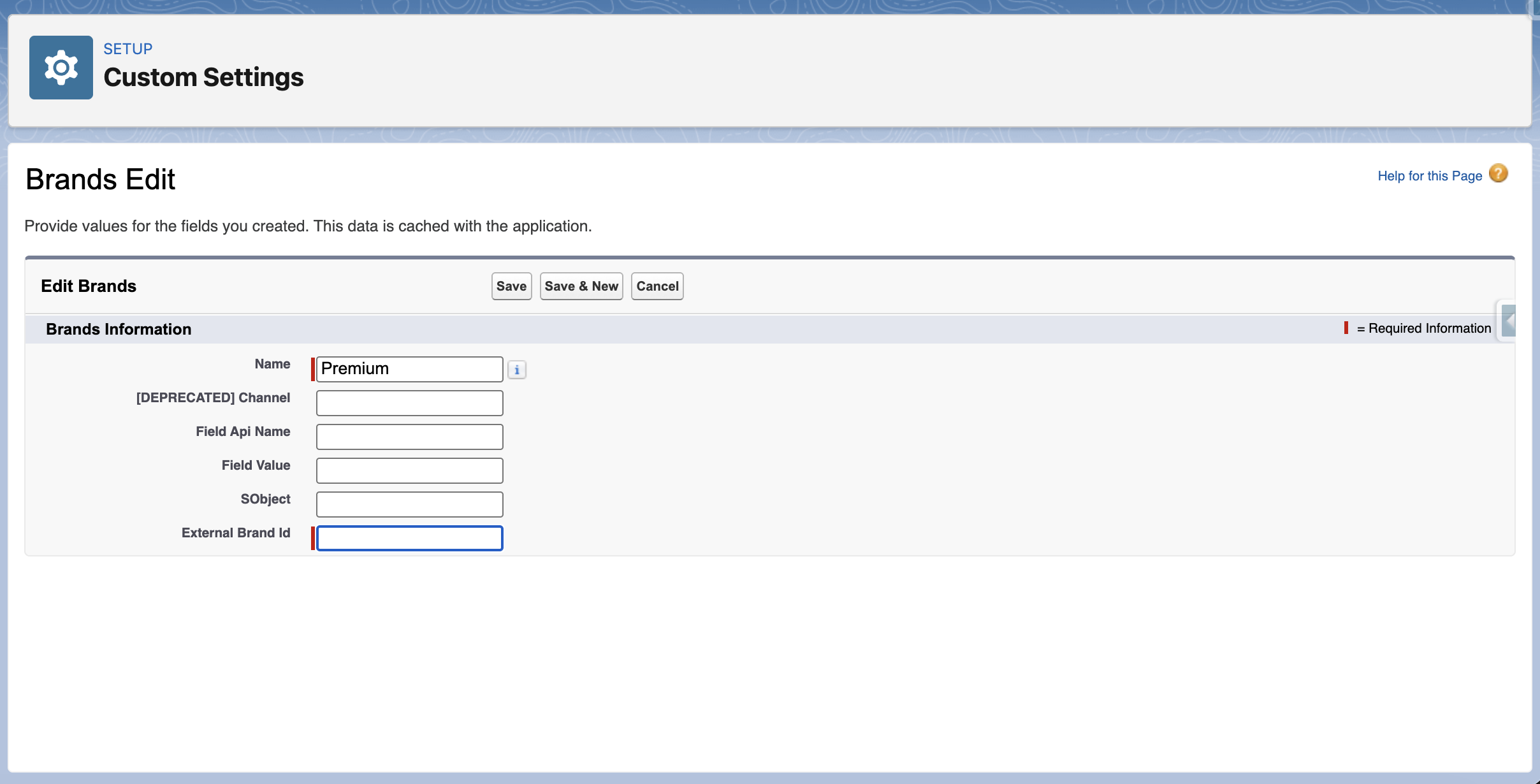1540x784 pixels.
Task: Open Help for this Page link
Action: [1430, 176]
